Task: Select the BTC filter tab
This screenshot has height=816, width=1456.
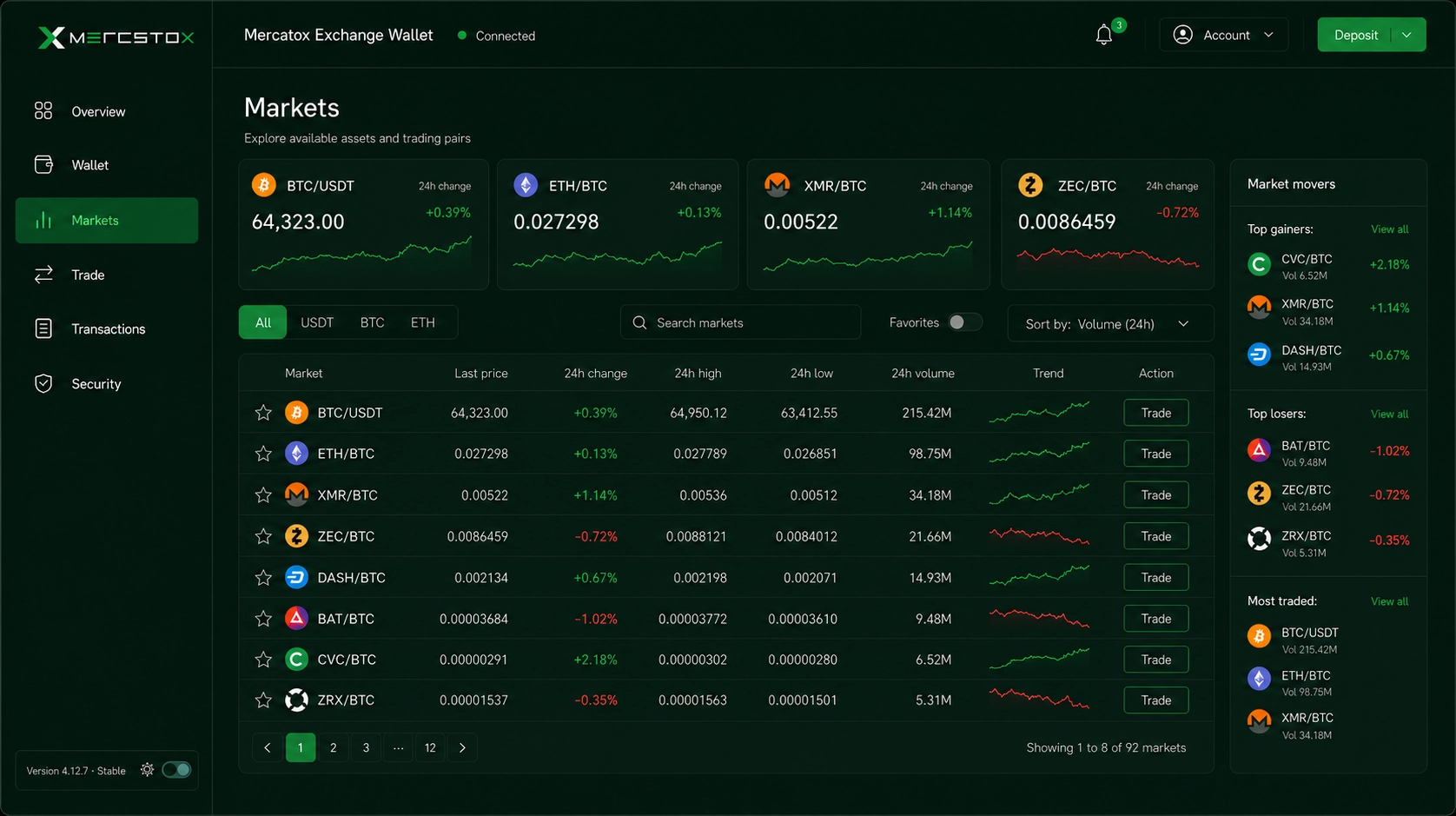Action: [372, 323]
